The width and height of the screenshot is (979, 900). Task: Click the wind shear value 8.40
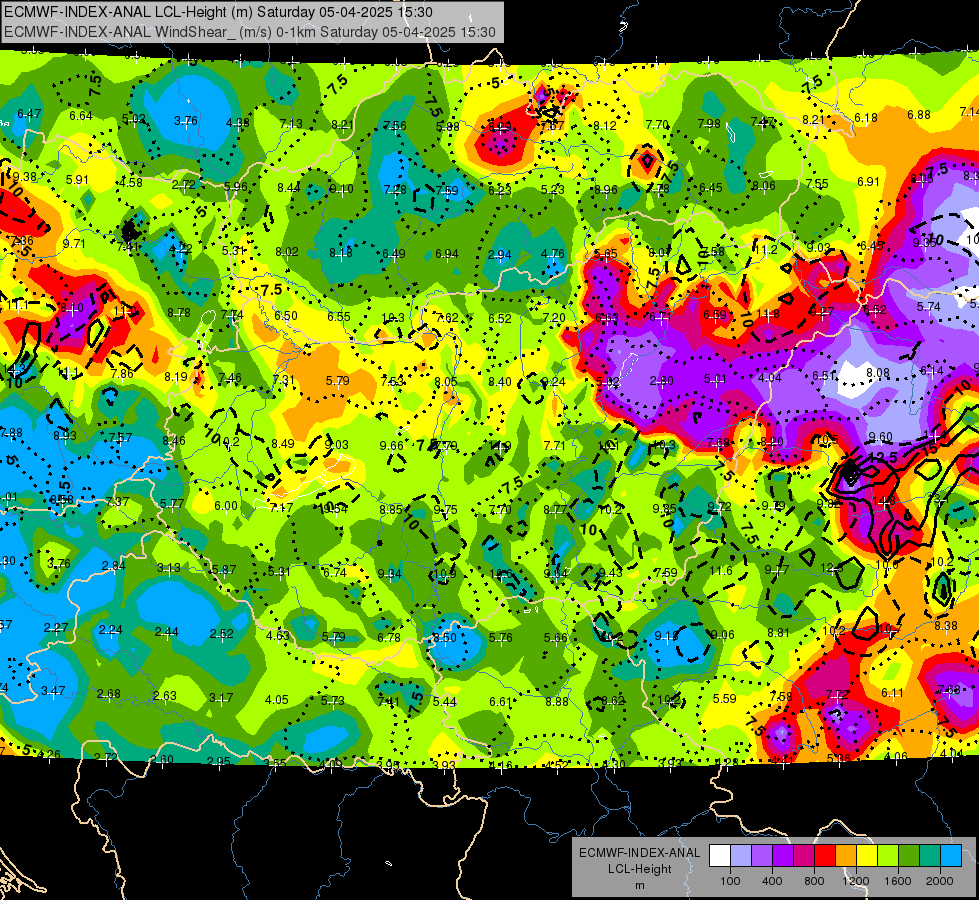pyautogui.click(x=500, y=382)
